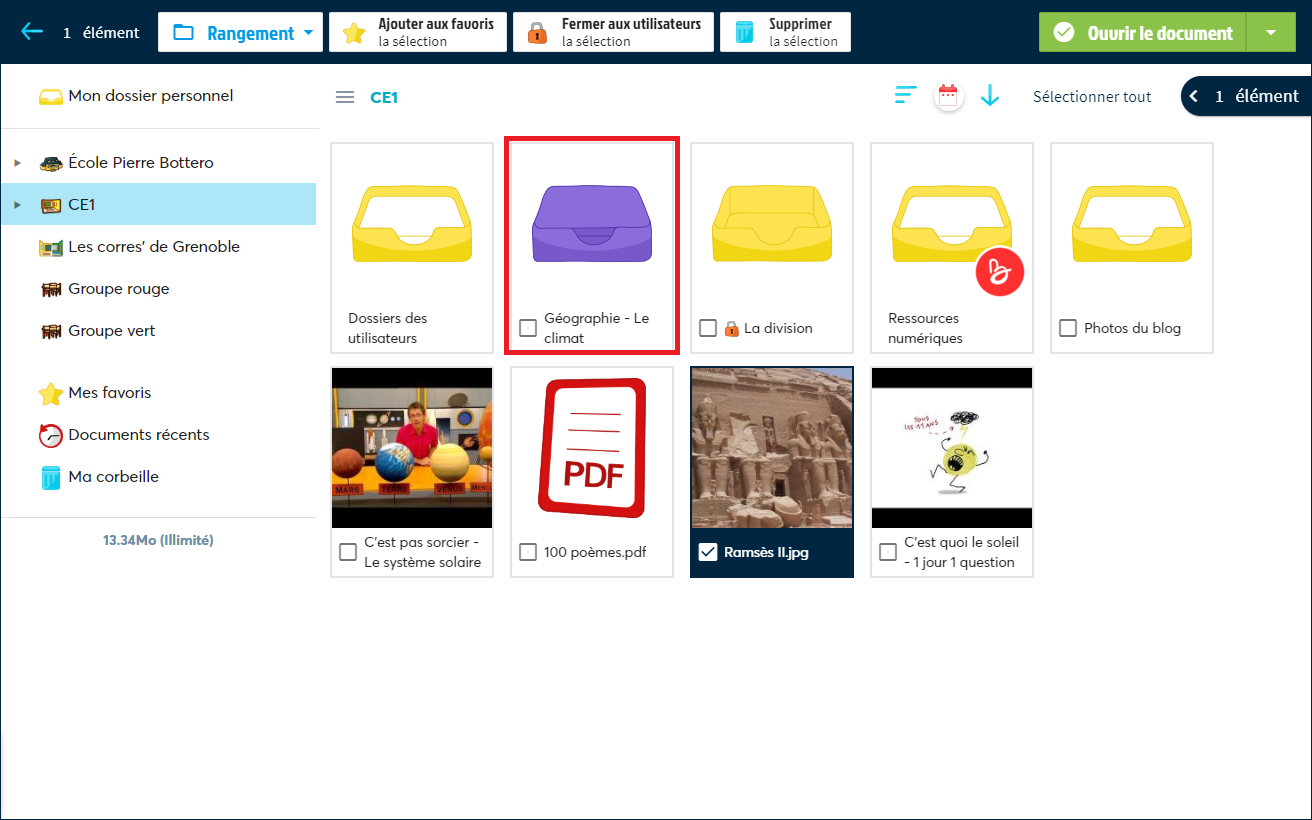Click the Ma corbeille bin icon
This screenshot has width=1312, height=820.
point(50,477)
